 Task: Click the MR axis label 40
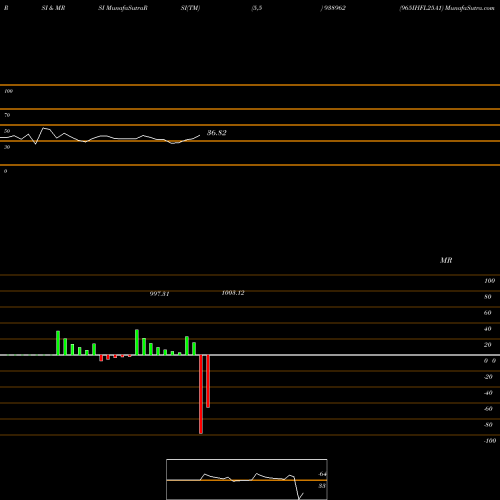tap(488, 329)
